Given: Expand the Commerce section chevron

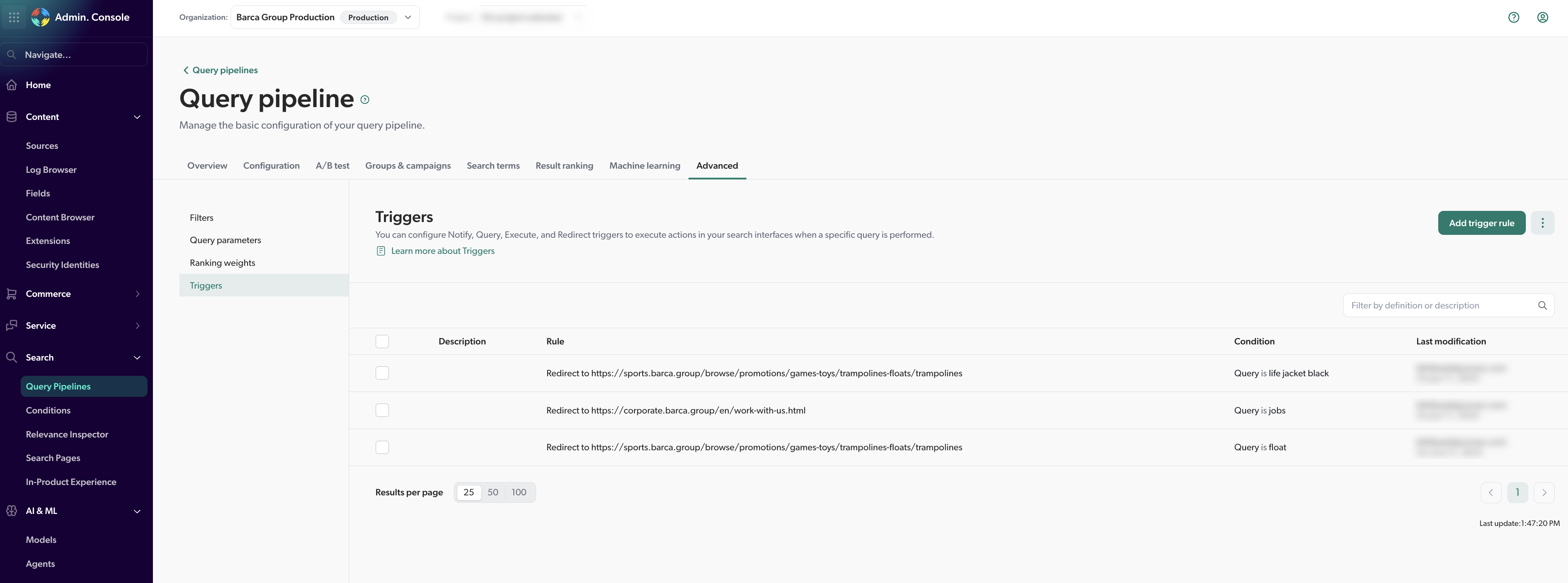Looking at the screenshot, I should click(138, 294).
